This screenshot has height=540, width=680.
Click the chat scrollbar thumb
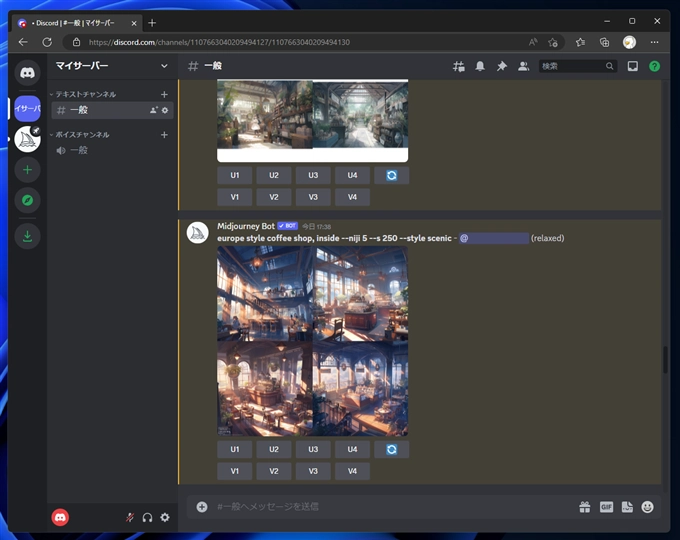(664, 359)
